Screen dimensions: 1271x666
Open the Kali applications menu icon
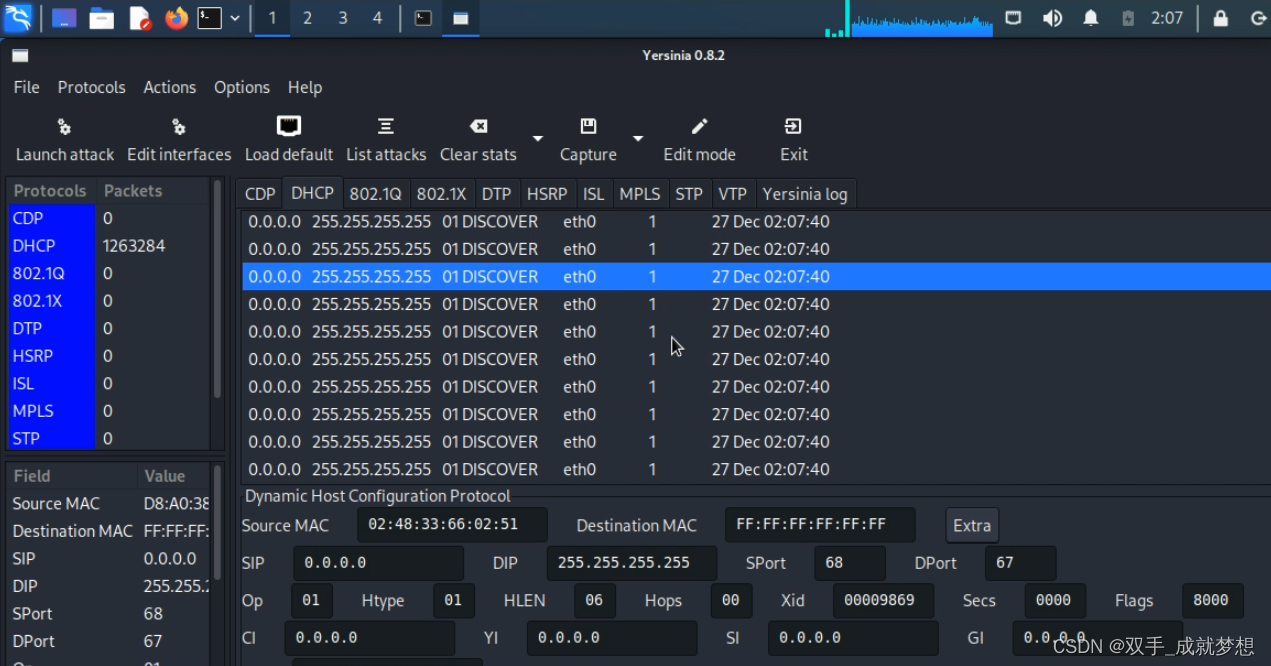(18, 18)
